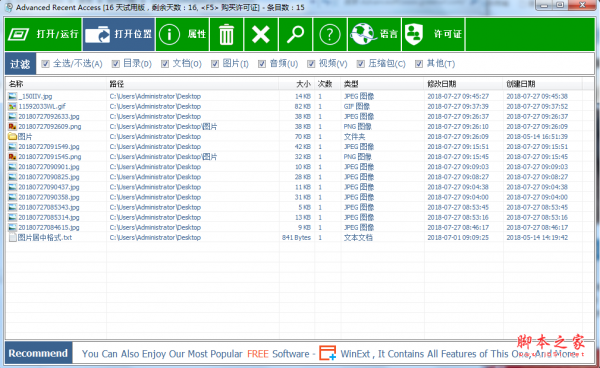Select the 图片 folder row
The image size is (600, 368).
click(x=300, y=137)
